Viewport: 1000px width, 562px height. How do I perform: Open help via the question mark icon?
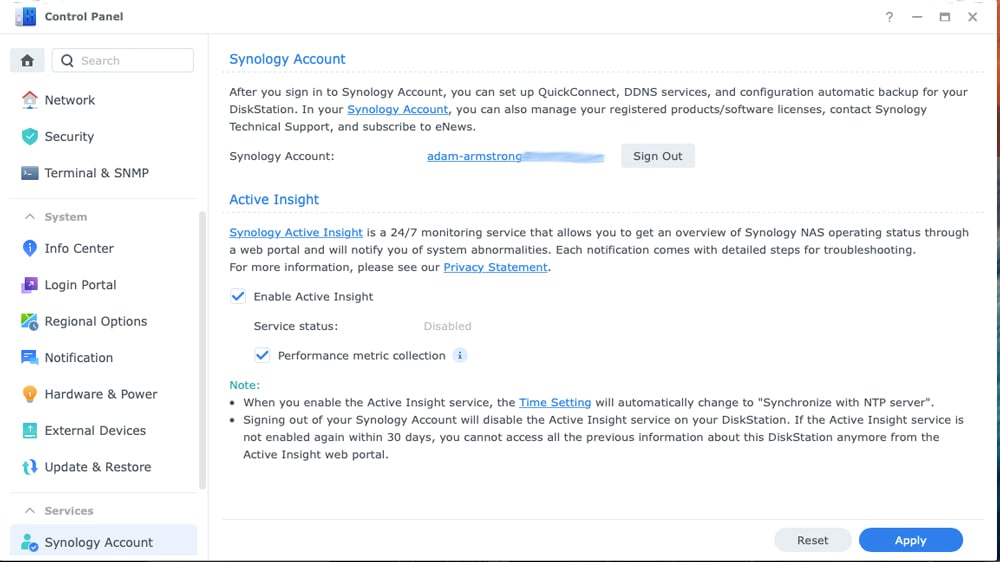[x=889, y=17]
